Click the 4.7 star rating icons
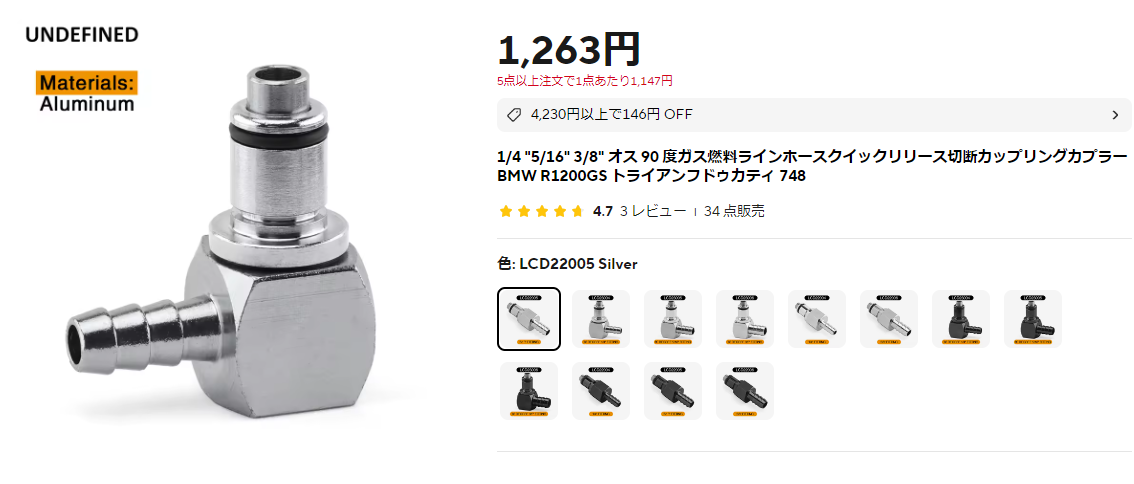The image size is (1134, 484). tap(541, 211)
